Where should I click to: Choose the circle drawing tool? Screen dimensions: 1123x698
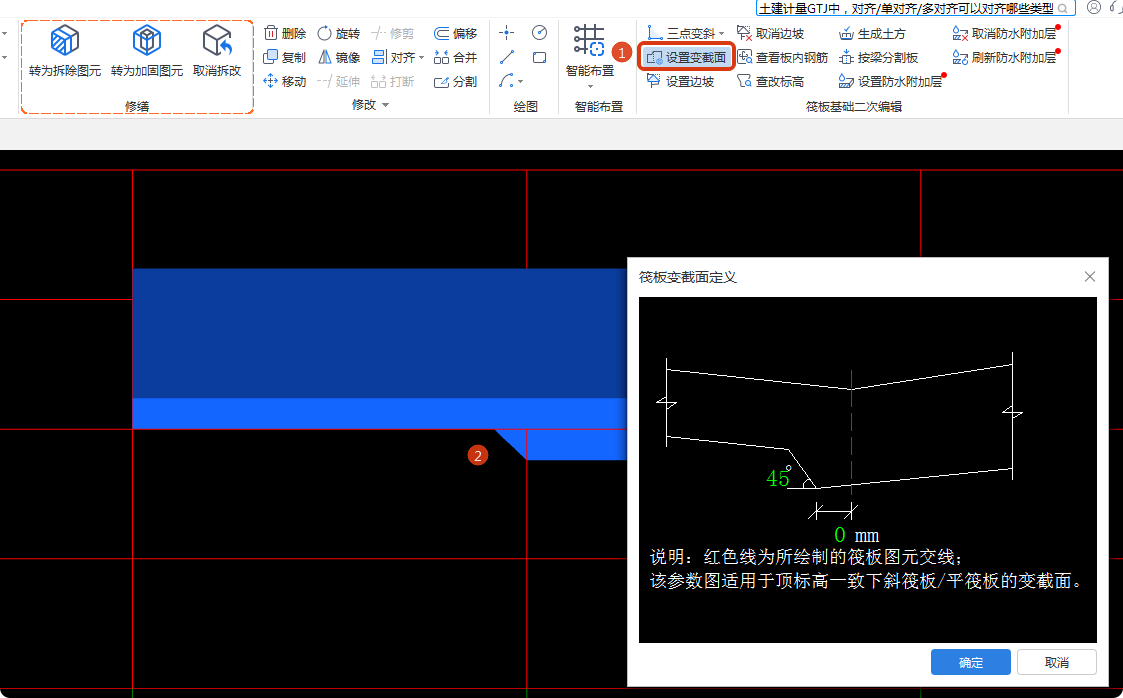[x=539, y=33]
